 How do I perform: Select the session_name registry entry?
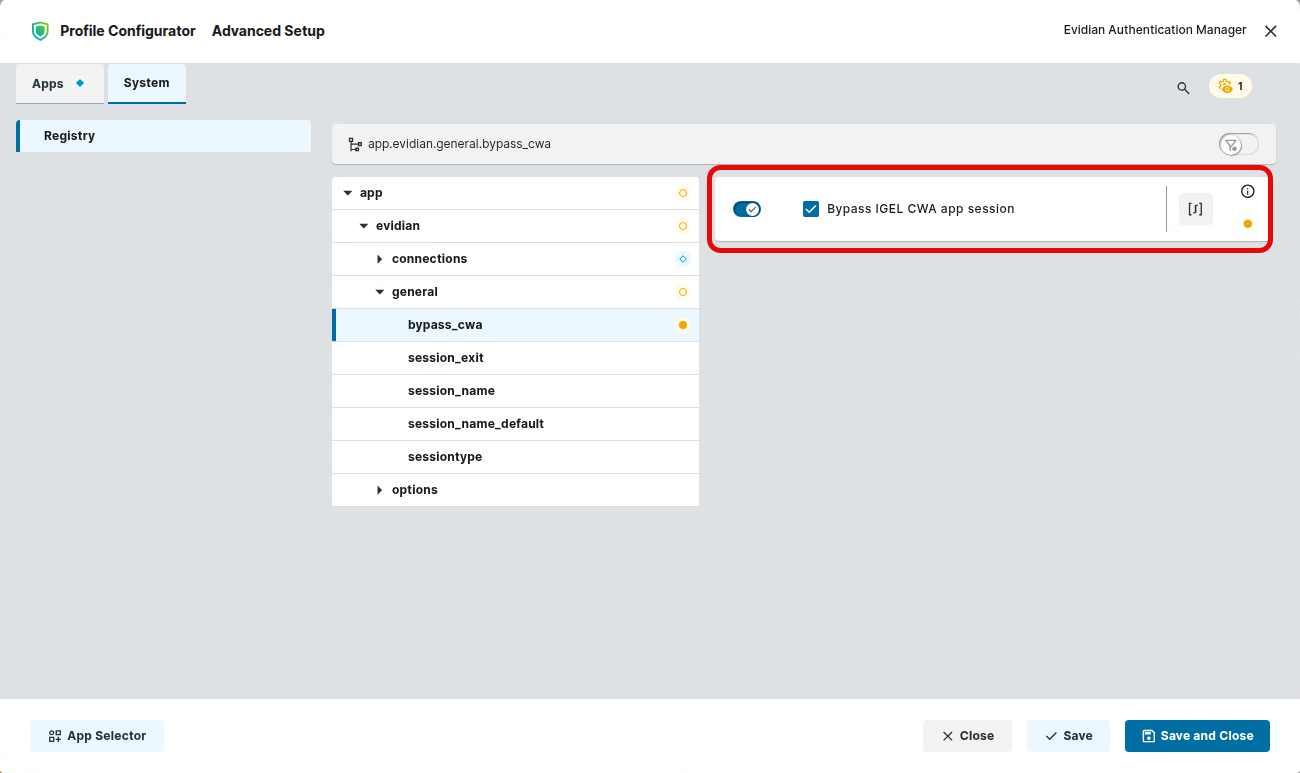click(x=515, y=391)
